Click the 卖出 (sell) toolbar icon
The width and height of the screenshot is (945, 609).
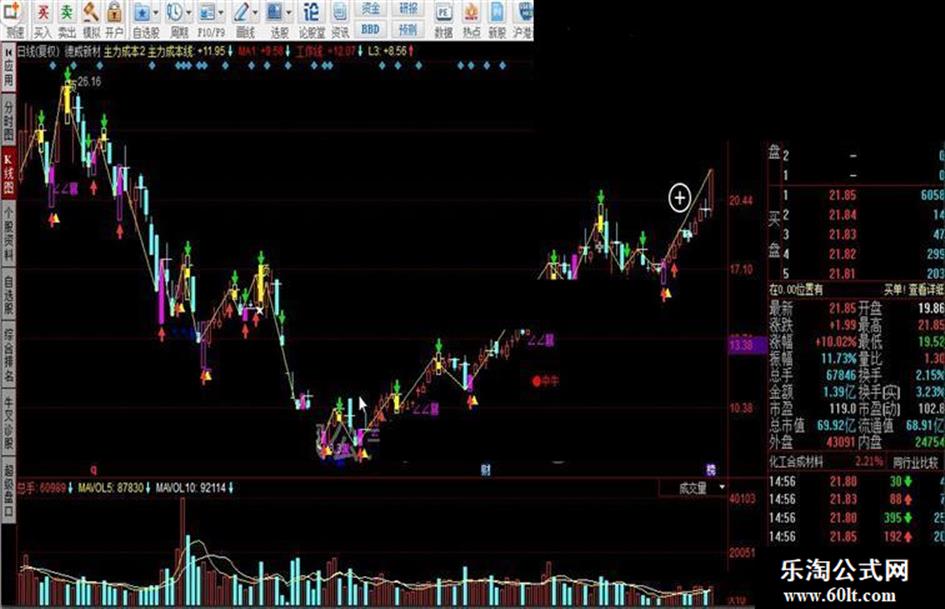click(x=66, y=19)
